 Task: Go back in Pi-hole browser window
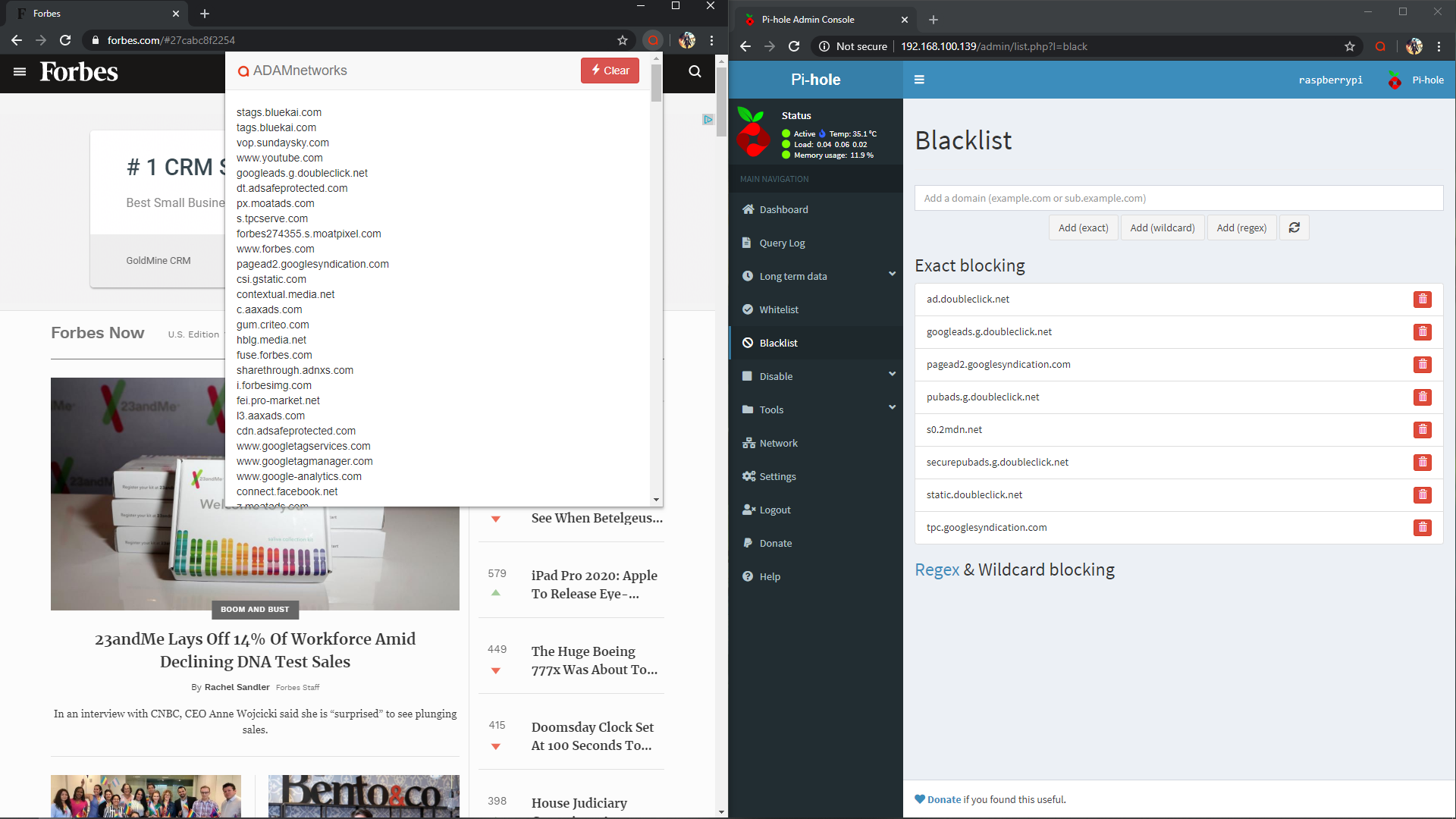(745, 46)
